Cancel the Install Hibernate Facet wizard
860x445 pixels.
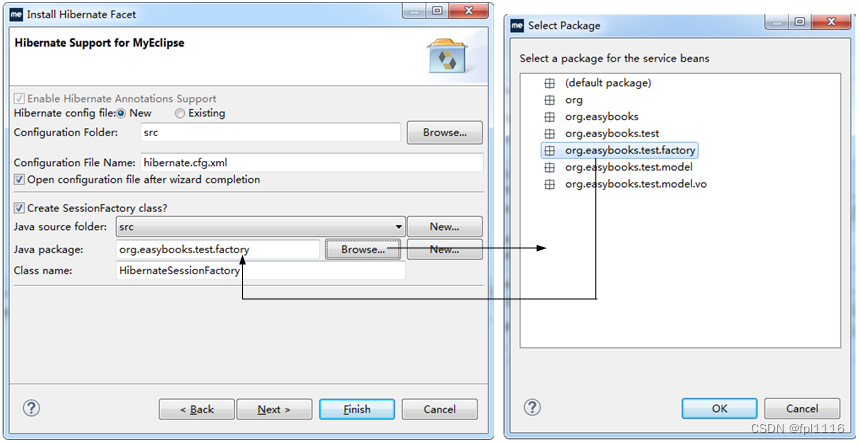(439, 409)
